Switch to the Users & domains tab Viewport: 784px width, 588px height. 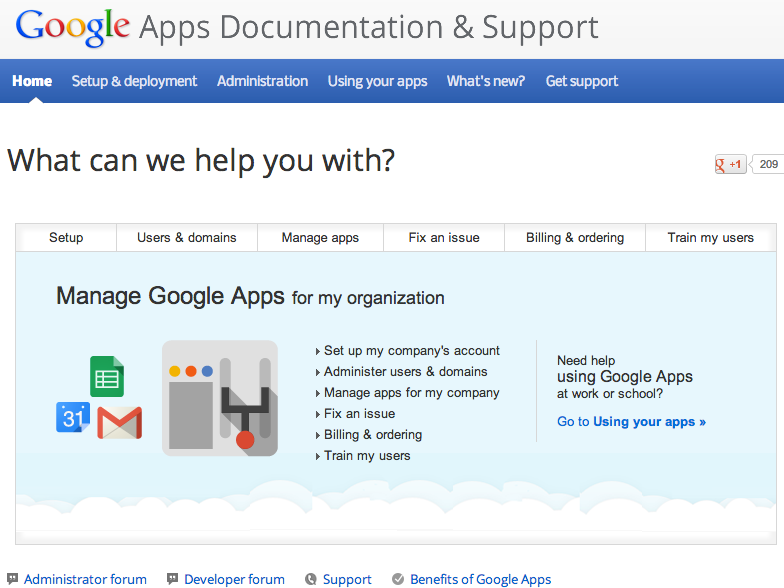click(x=187, y=238)
